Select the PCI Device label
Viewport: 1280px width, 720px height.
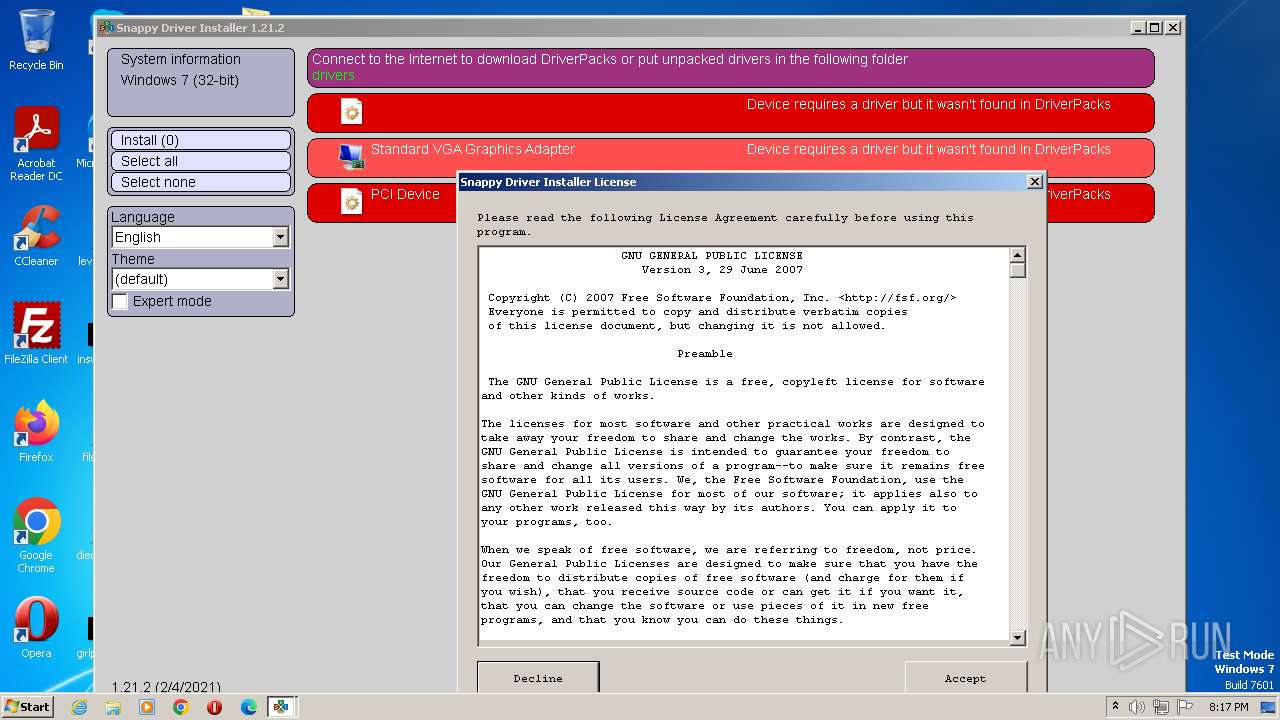tap(405, 194)
